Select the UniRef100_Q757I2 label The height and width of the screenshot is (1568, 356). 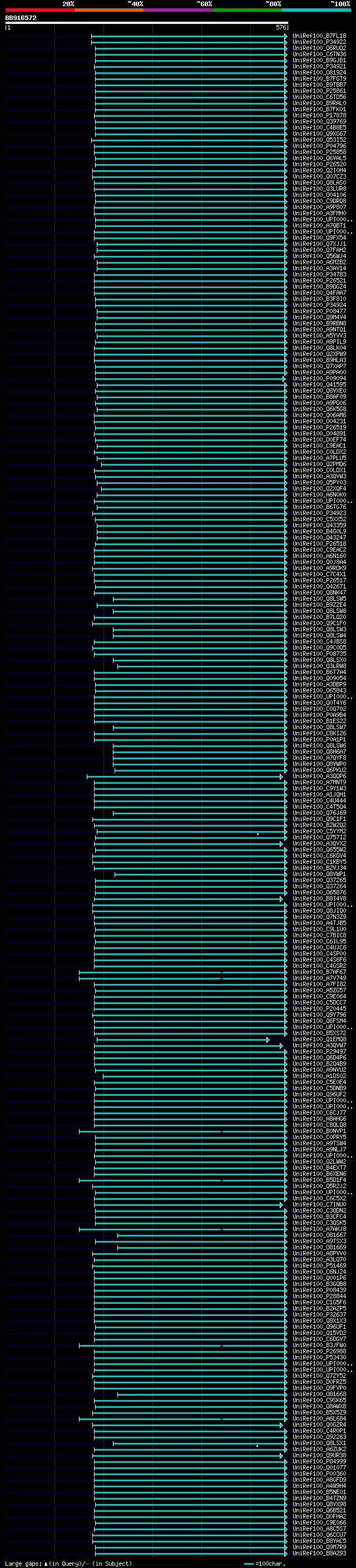tap(319, 837)
